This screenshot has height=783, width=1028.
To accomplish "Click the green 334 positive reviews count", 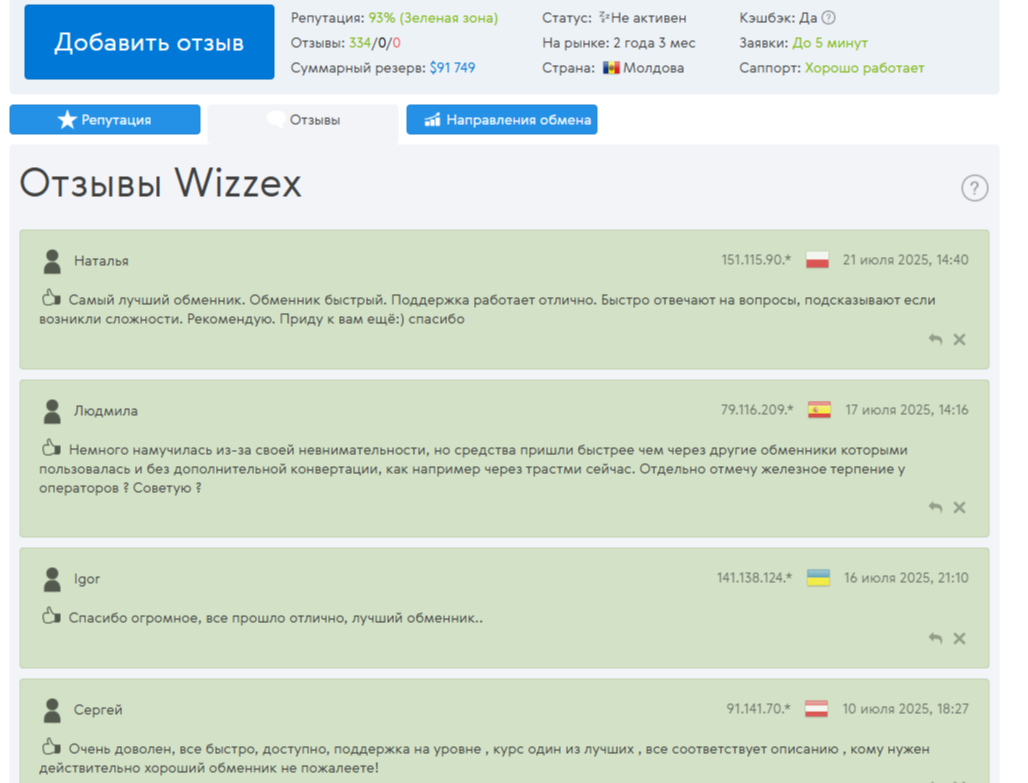I will [x=360, y=43].
